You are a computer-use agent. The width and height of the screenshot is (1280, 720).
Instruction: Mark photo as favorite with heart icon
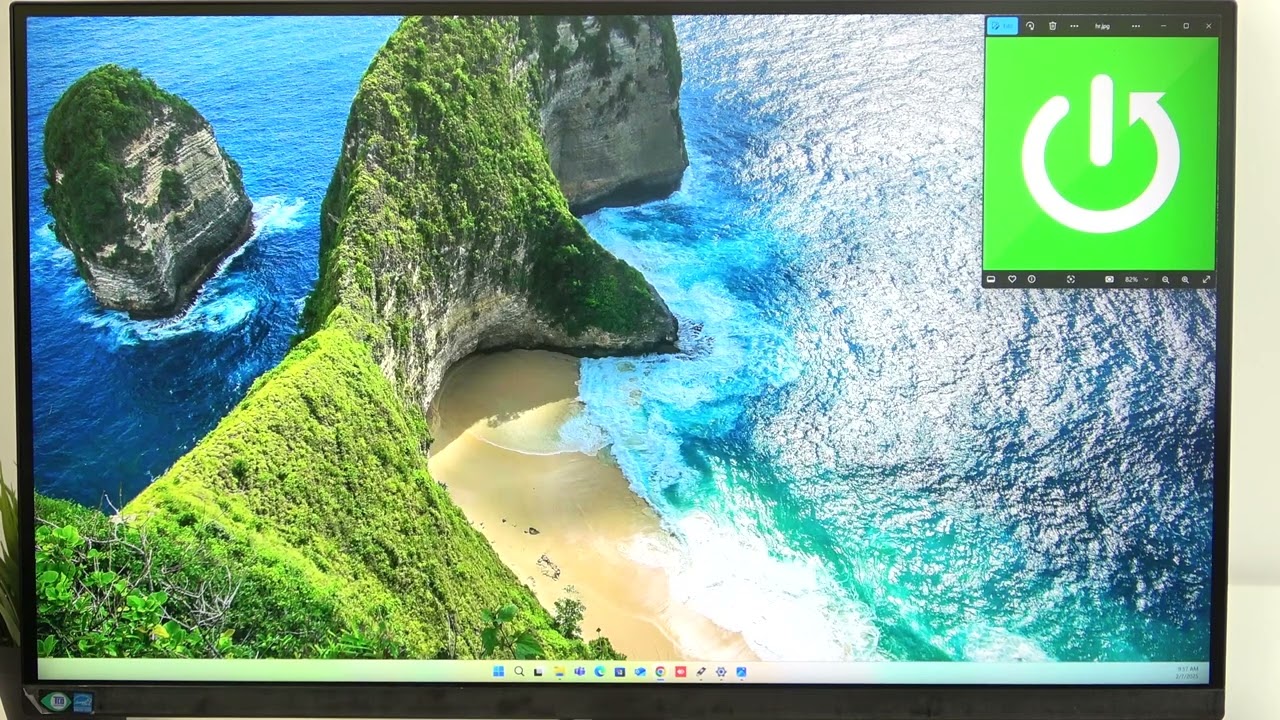click(1012, 279)
